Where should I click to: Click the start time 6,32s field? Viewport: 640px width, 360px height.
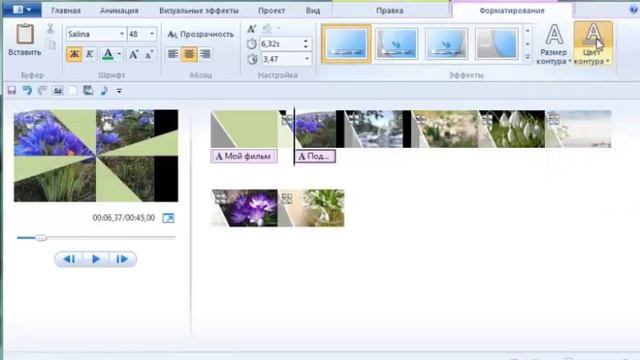(281, 44)
